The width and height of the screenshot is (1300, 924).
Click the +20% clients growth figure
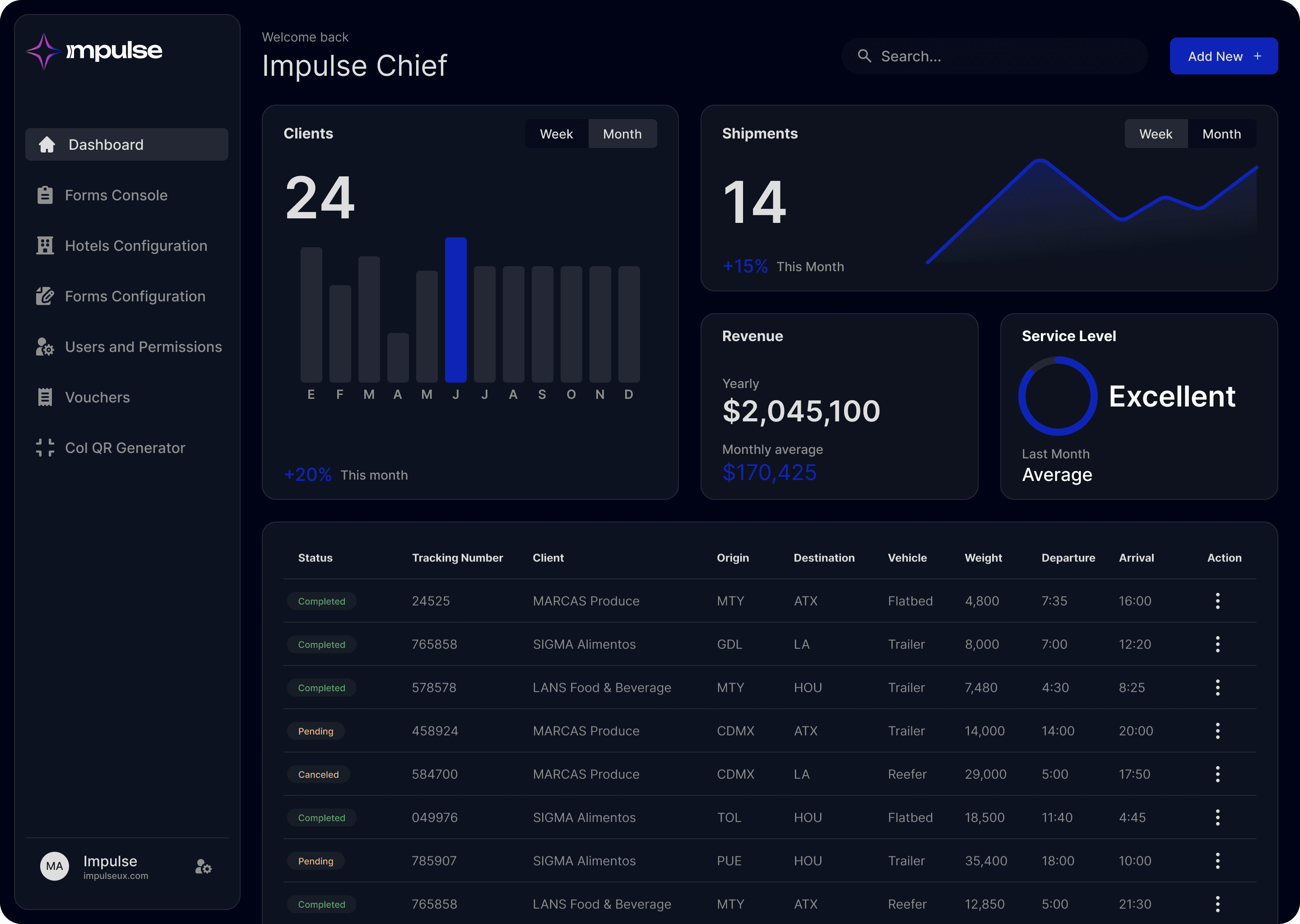click(308, 475)
